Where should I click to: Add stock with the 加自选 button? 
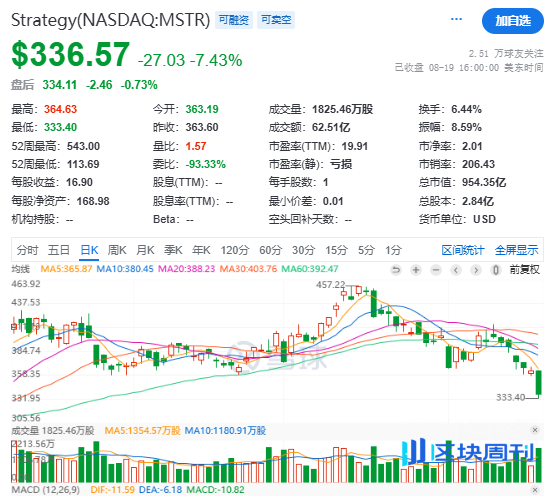pyautogui.click(x=512, y=21)
